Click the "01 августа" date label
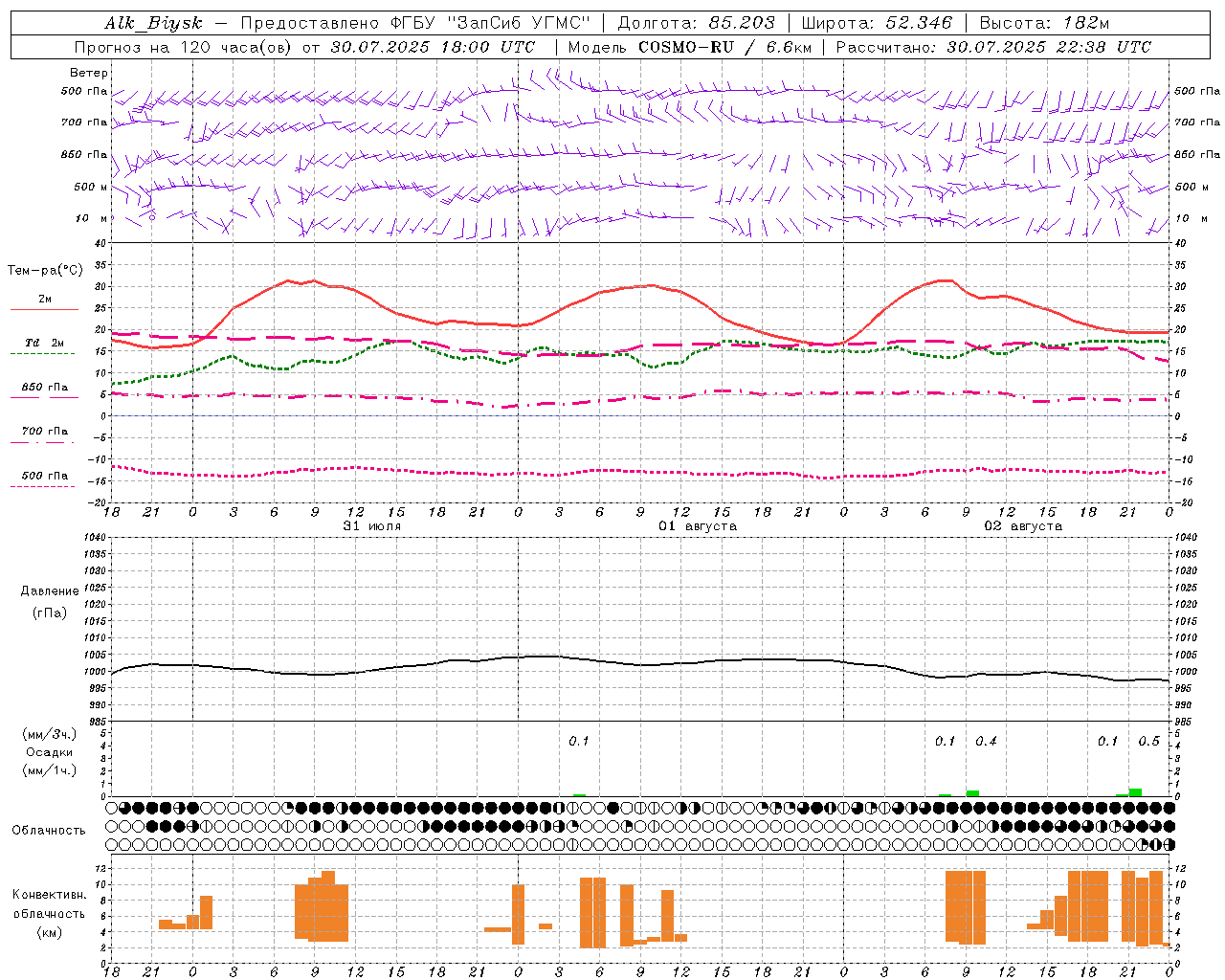 pyautogui.click(x=698, y=526)
